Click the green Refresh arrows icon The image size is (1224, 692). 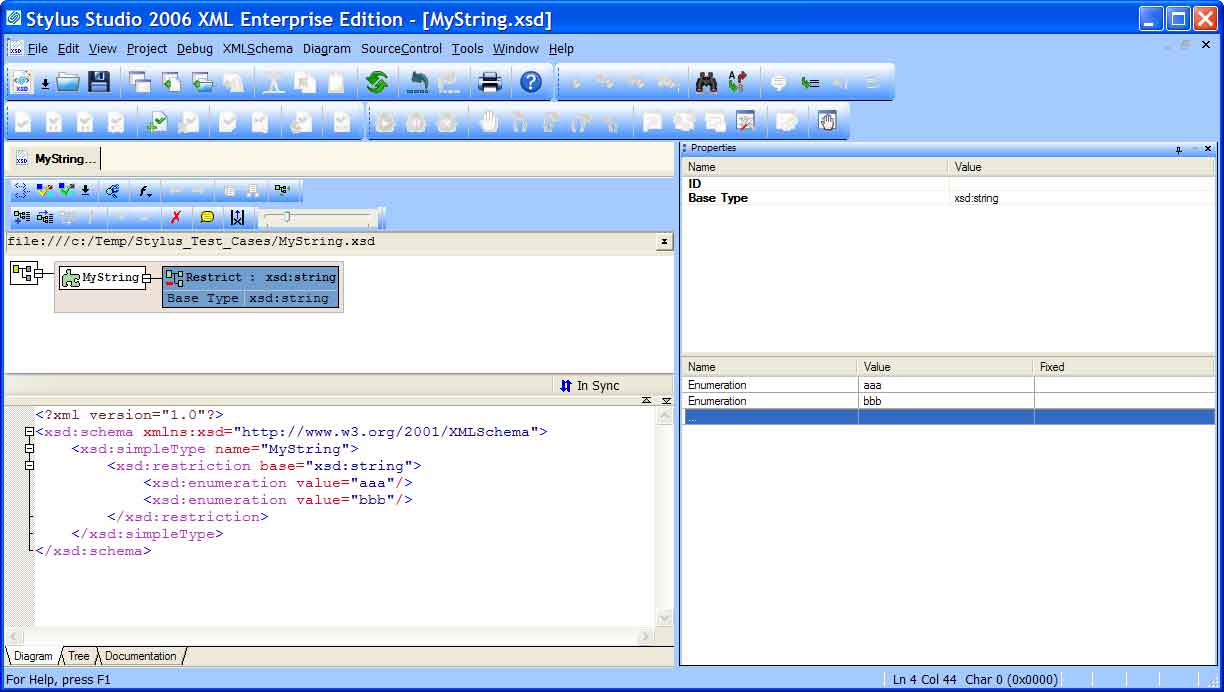click(x=377, y=82)
